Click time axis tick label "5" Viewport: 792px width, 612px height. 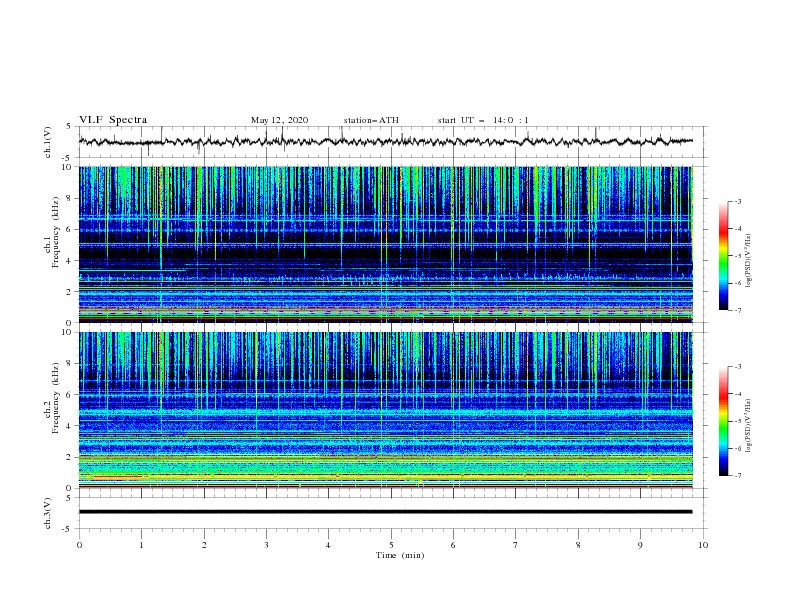(391, 545)
